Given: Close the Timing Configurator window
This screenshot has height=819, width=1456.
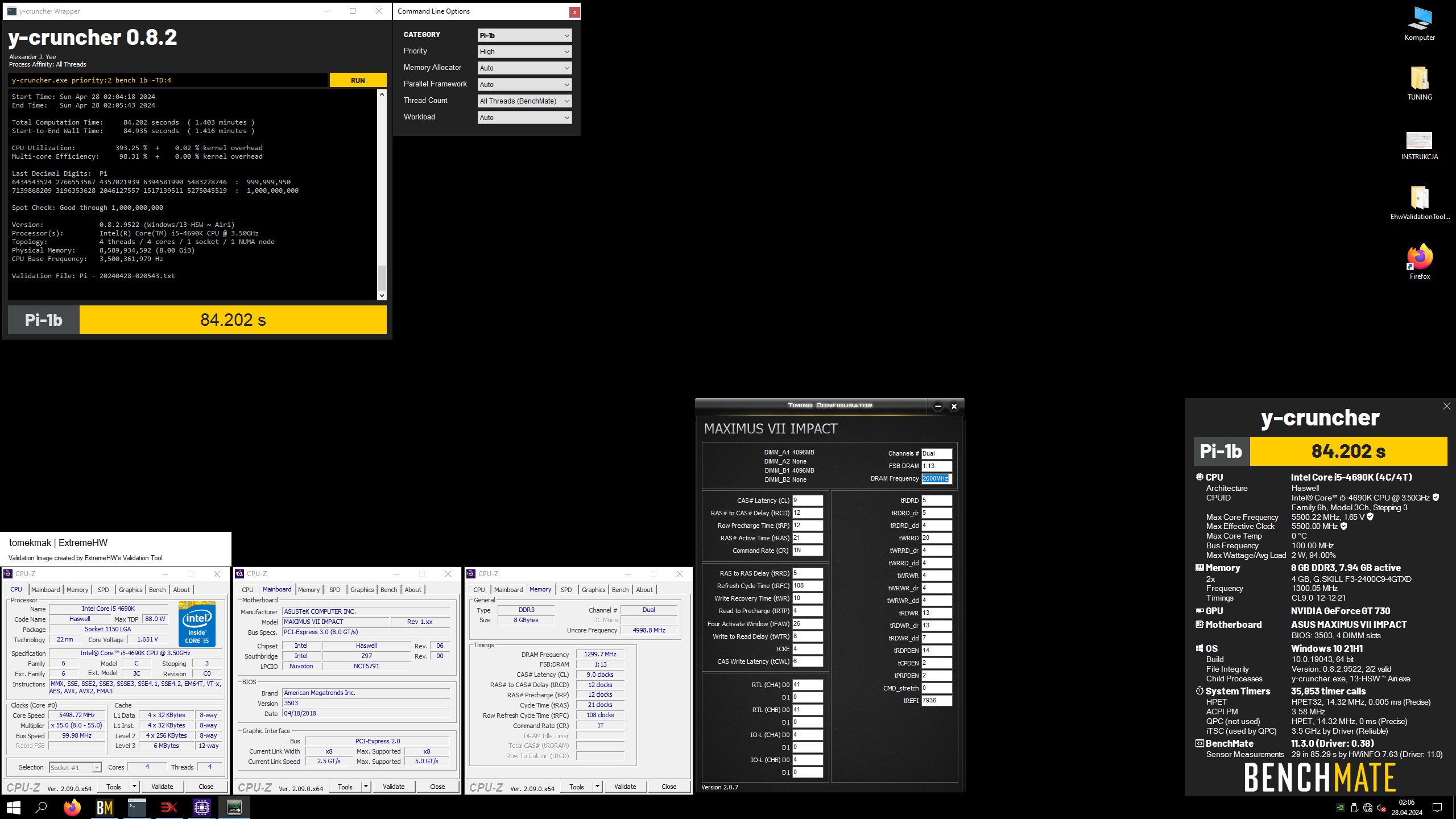Looking at the screenshot, I should click(954, 406).
